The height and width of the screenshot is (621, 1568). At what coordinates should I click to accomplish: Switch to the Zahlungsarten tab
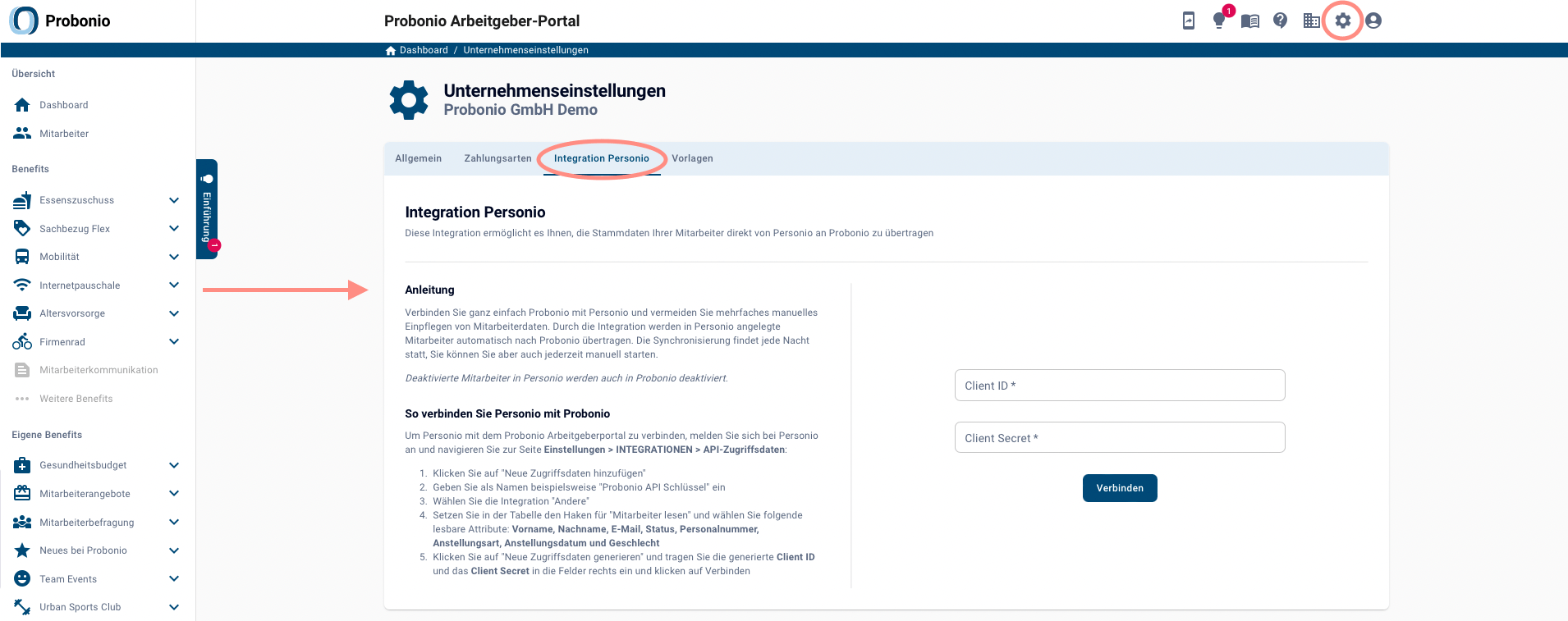[x=497, y=158]
